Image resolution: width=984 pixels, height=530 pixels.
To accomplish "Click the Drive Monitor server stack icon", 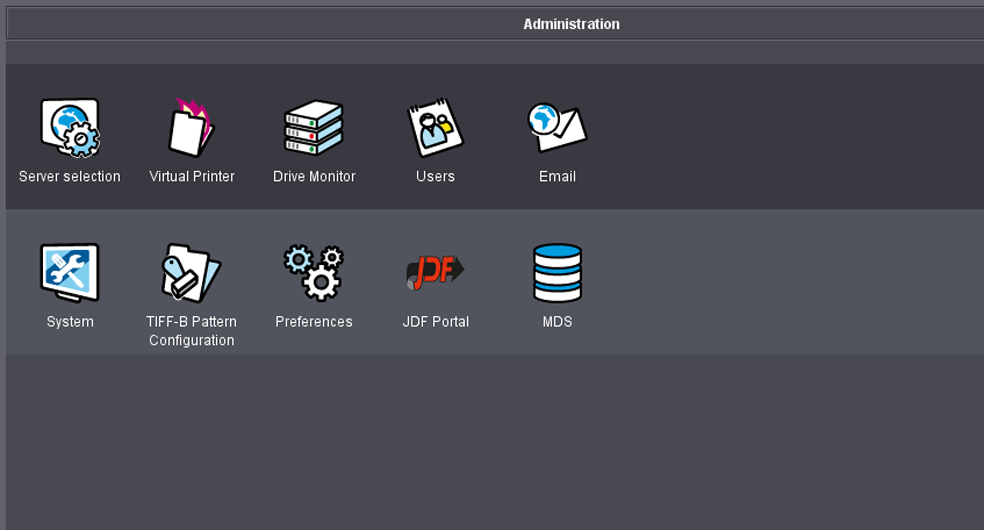I will 314,129.
